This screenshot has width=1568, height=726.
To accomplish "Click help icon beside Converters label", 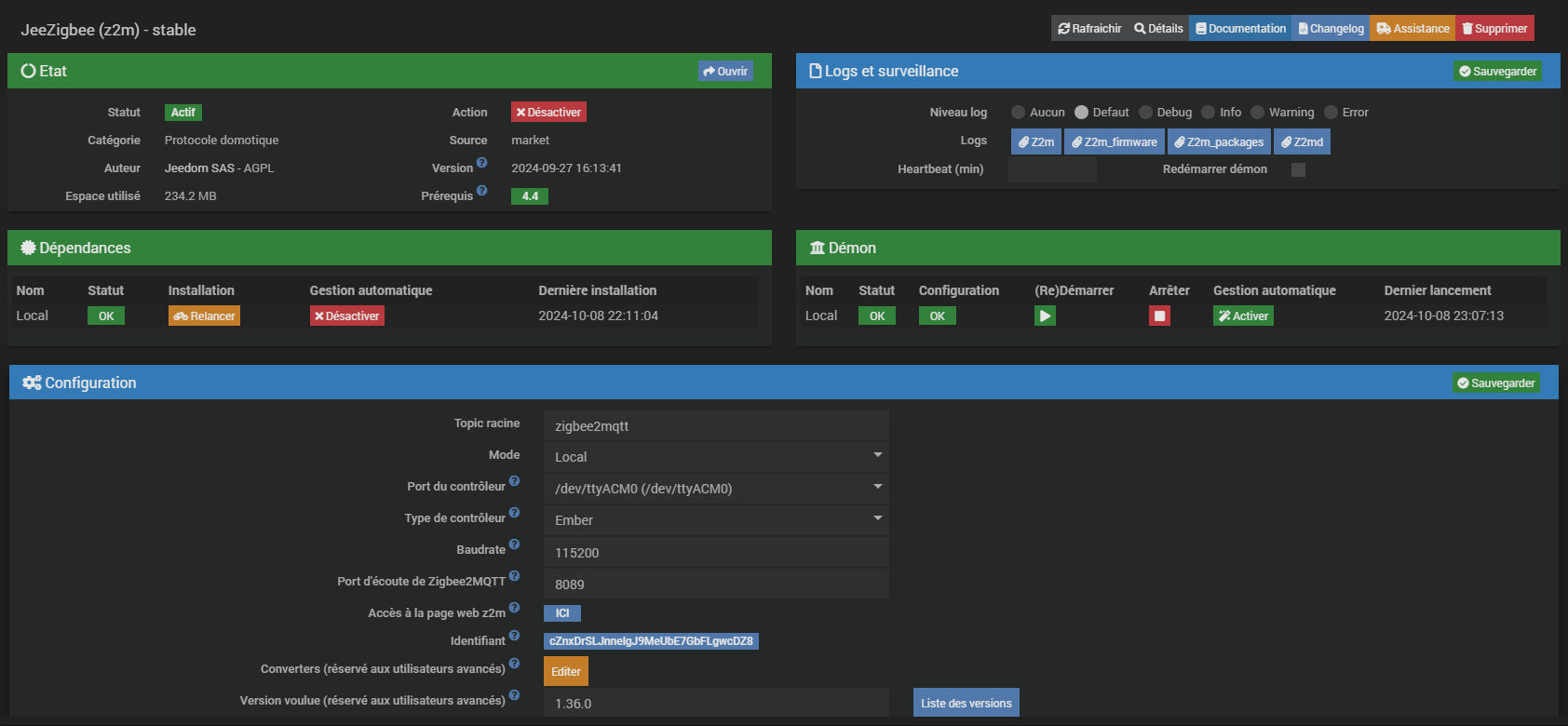I will 514,664.
